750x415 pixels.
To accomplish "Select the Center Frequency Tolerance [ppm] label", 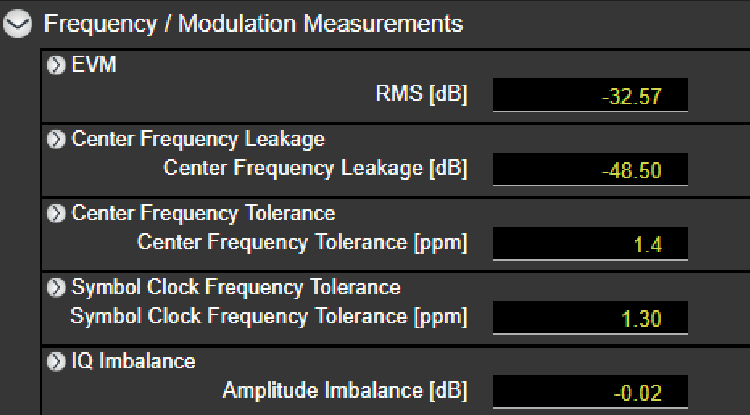I will click(x=302, y=242).
